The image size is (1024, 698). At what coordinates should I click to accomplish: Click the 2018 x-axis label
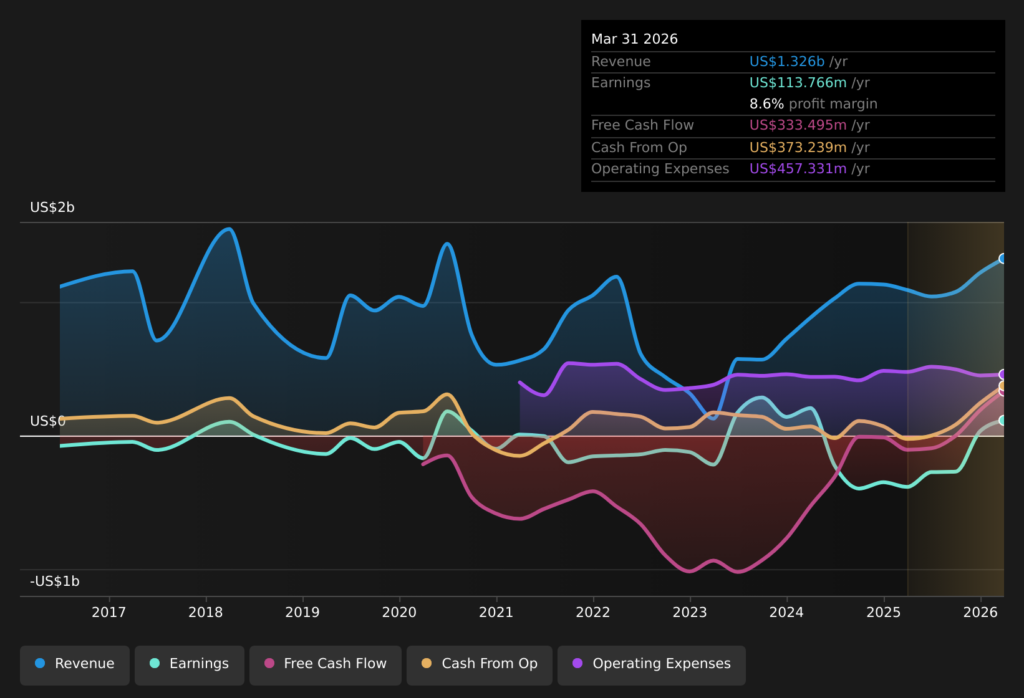205,612
